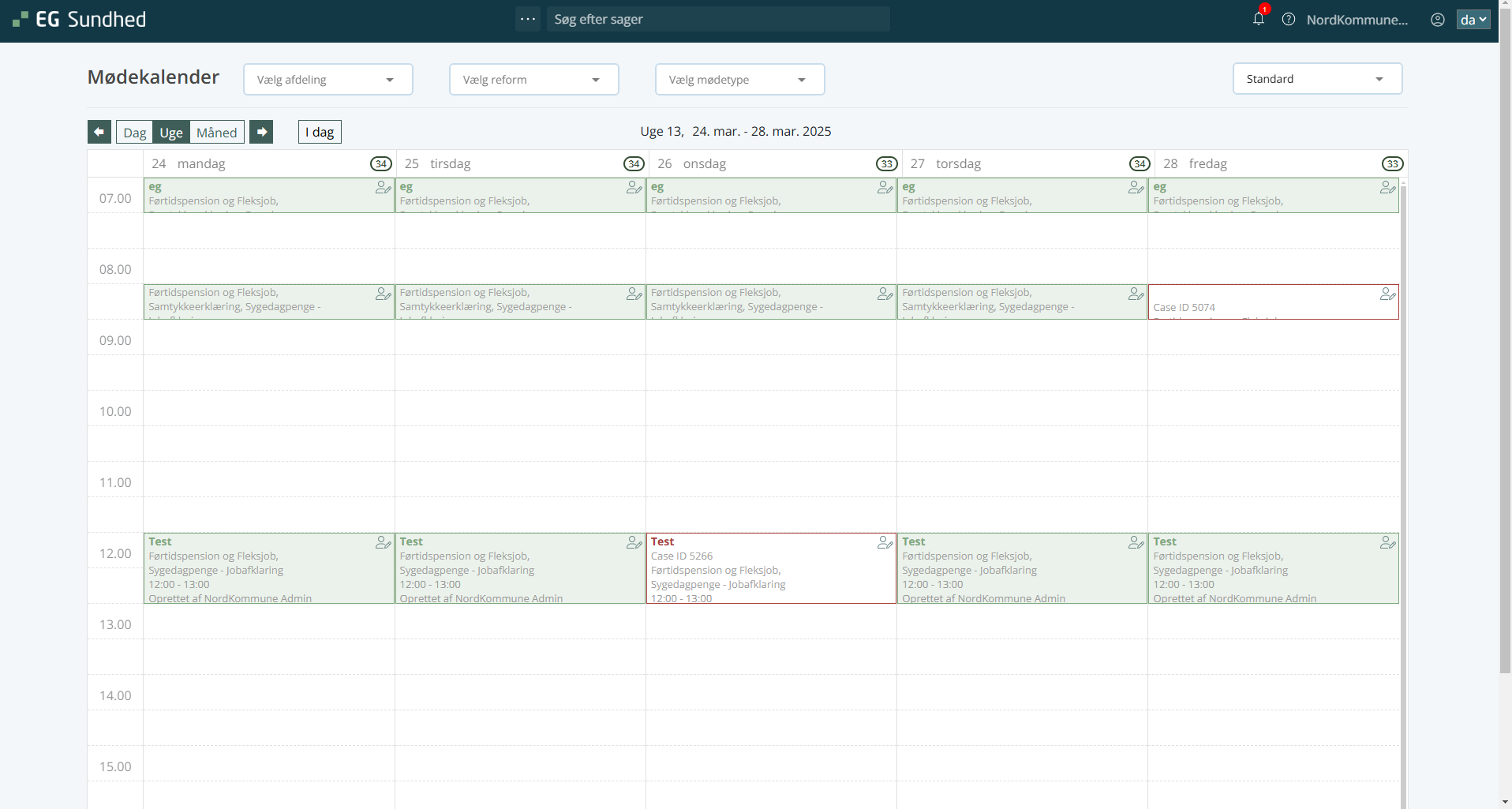Click participant edit icon on Friday Case ID 5074
1512x809 pixels.
1387,294
